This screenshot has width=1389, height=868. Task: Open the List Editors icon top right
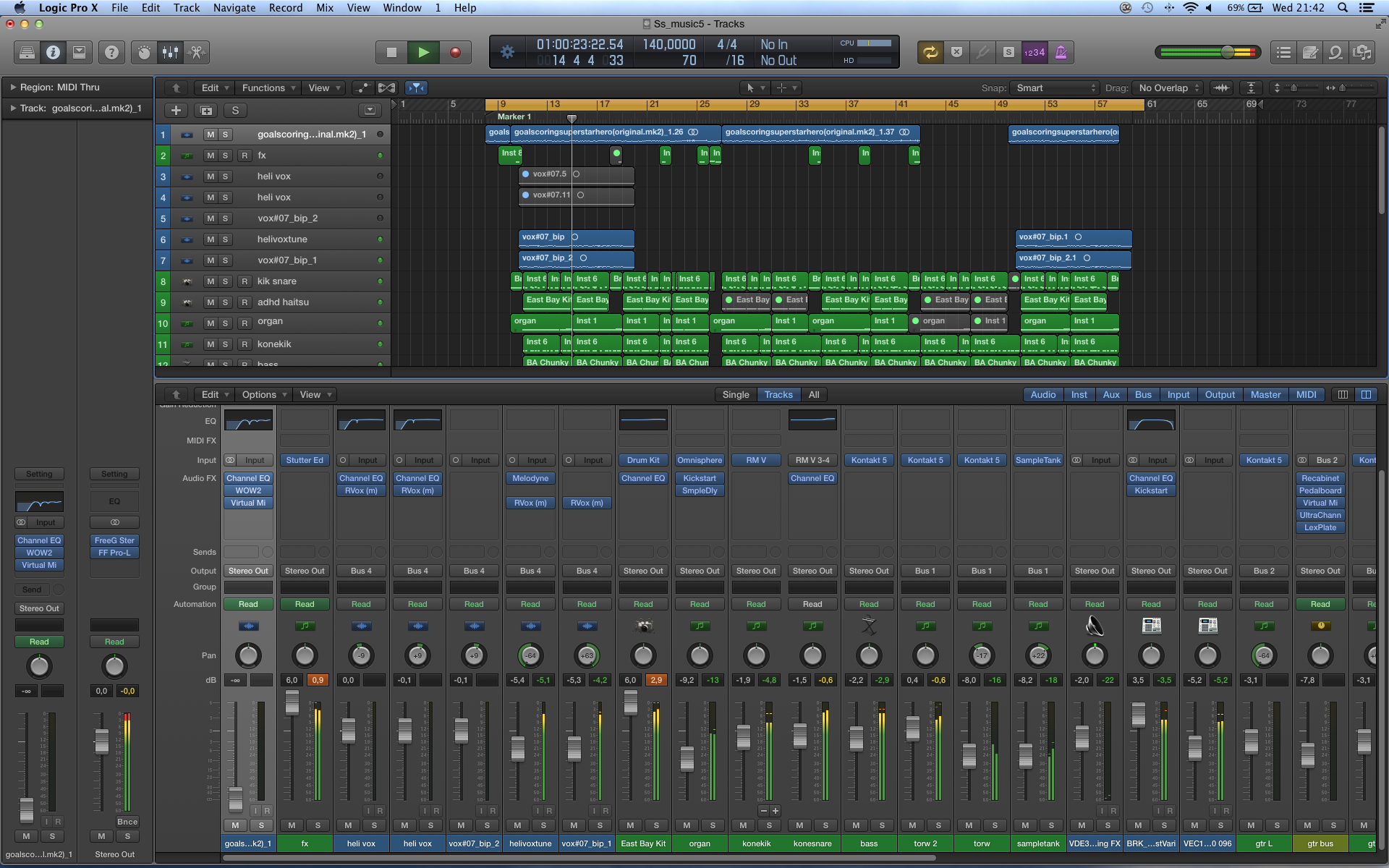(1284, 52)
